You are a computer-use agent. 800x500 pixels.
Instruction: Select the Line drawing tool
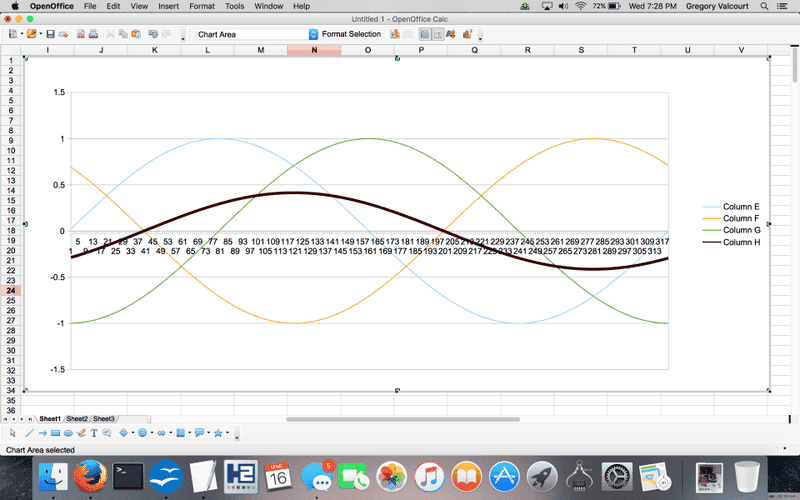tap(28, 433)
